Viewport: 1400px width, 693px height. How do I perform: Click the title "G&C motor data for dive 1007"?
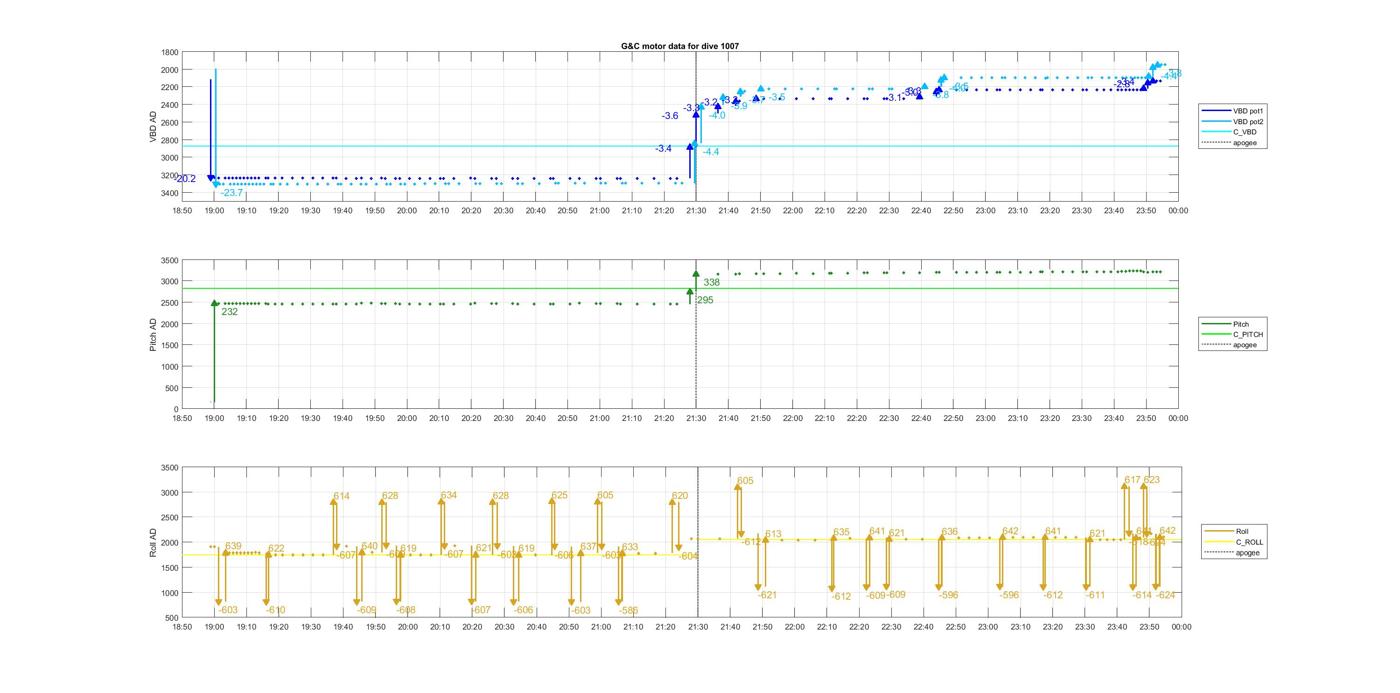tap(680, 46)
